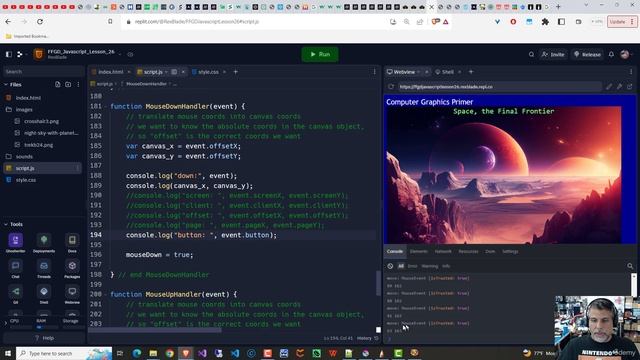Click Invite button
The height and width of the screenshot is (360, 640).
(x=553, y=54)
